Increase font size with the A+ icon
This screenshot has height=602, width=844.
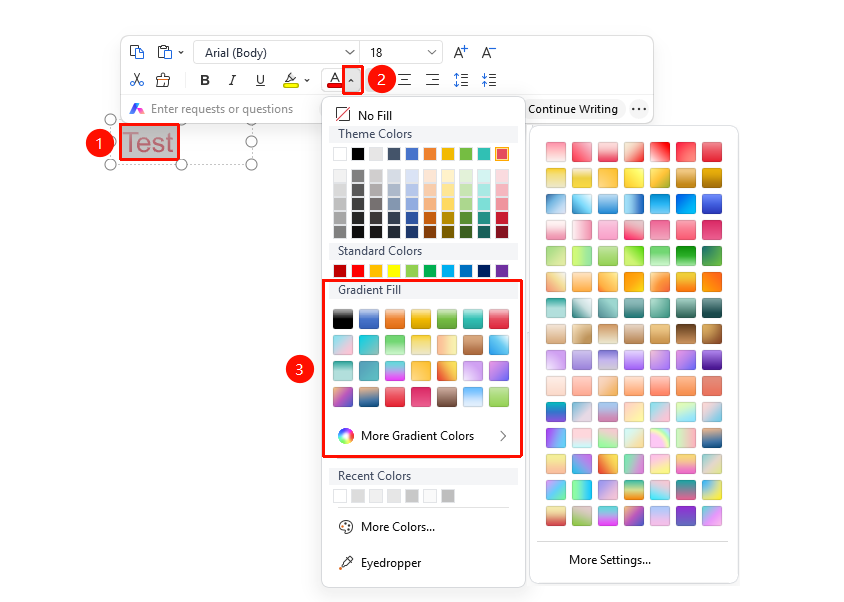pos(460,52)
